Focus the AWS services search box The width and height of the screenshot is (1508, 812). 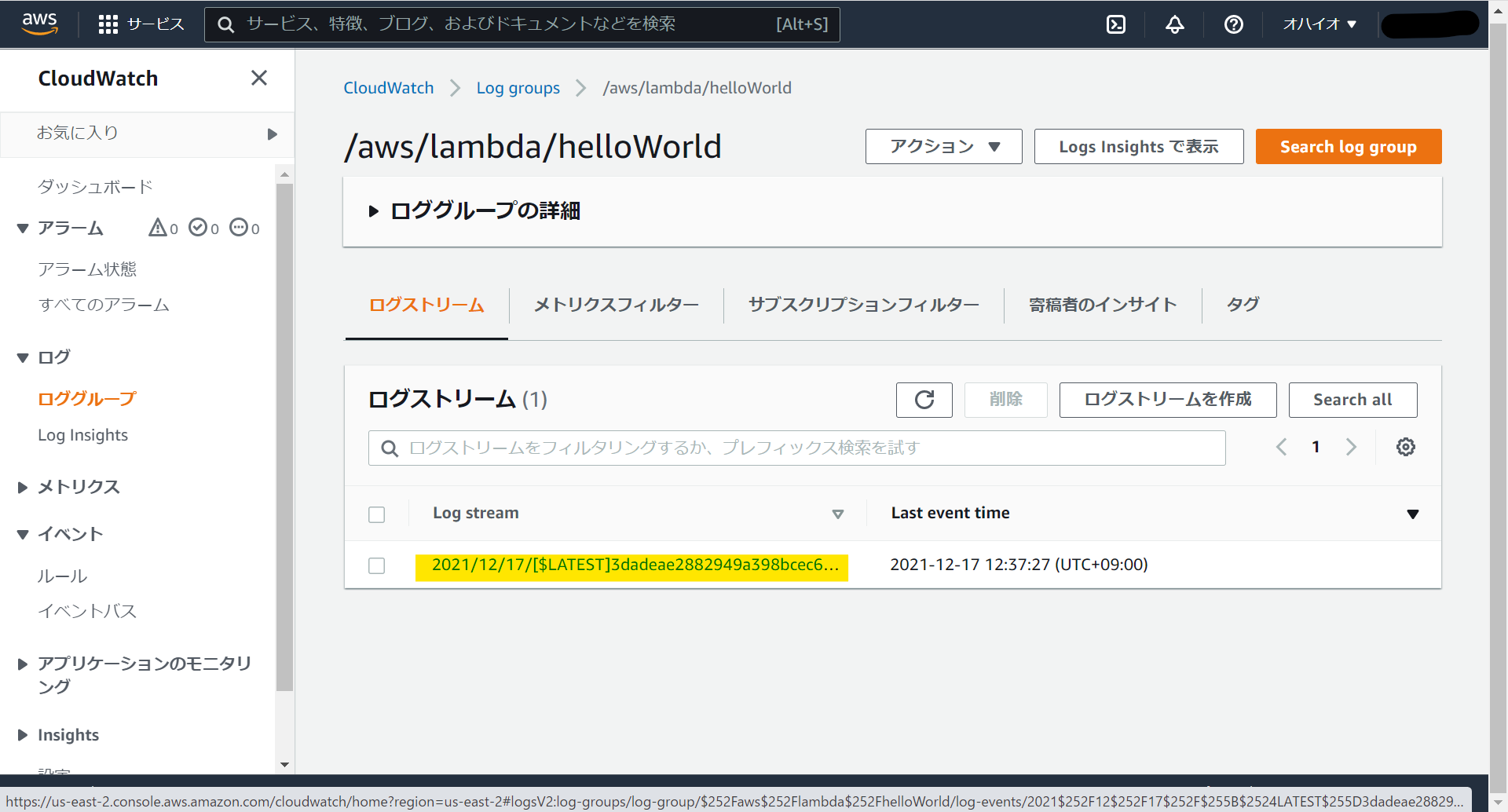click(522, 24)
